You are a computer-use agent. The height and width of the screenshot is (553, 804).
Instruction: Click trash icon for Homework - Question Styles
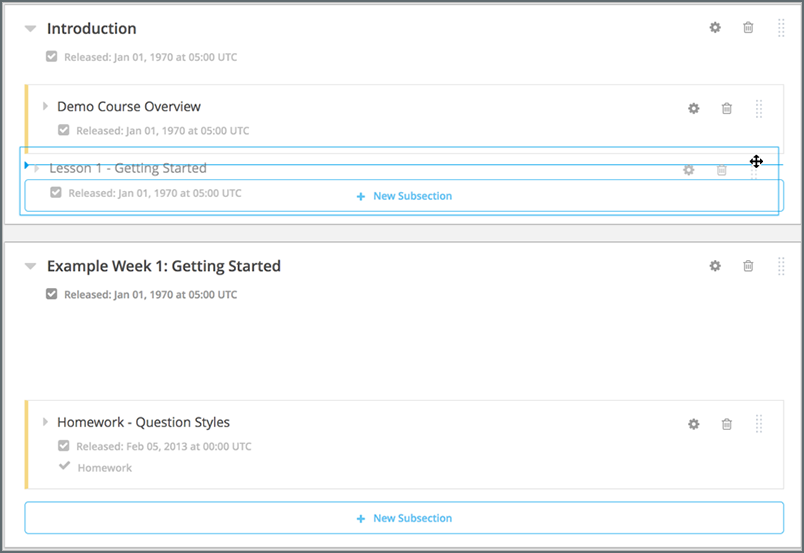(x=727, y=424)
